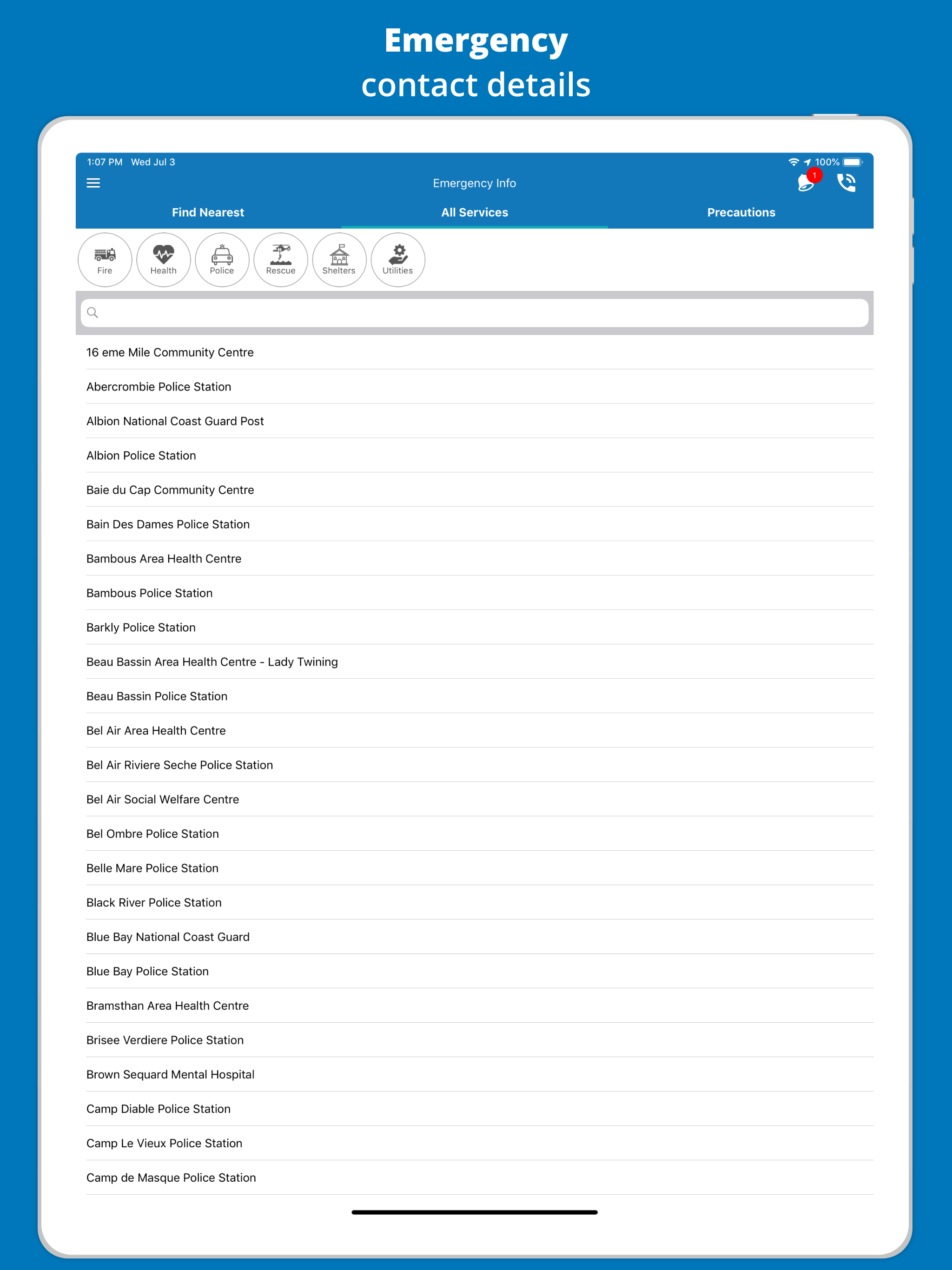
Task: Filter by Utilities
Action: (x=398, y=260)
